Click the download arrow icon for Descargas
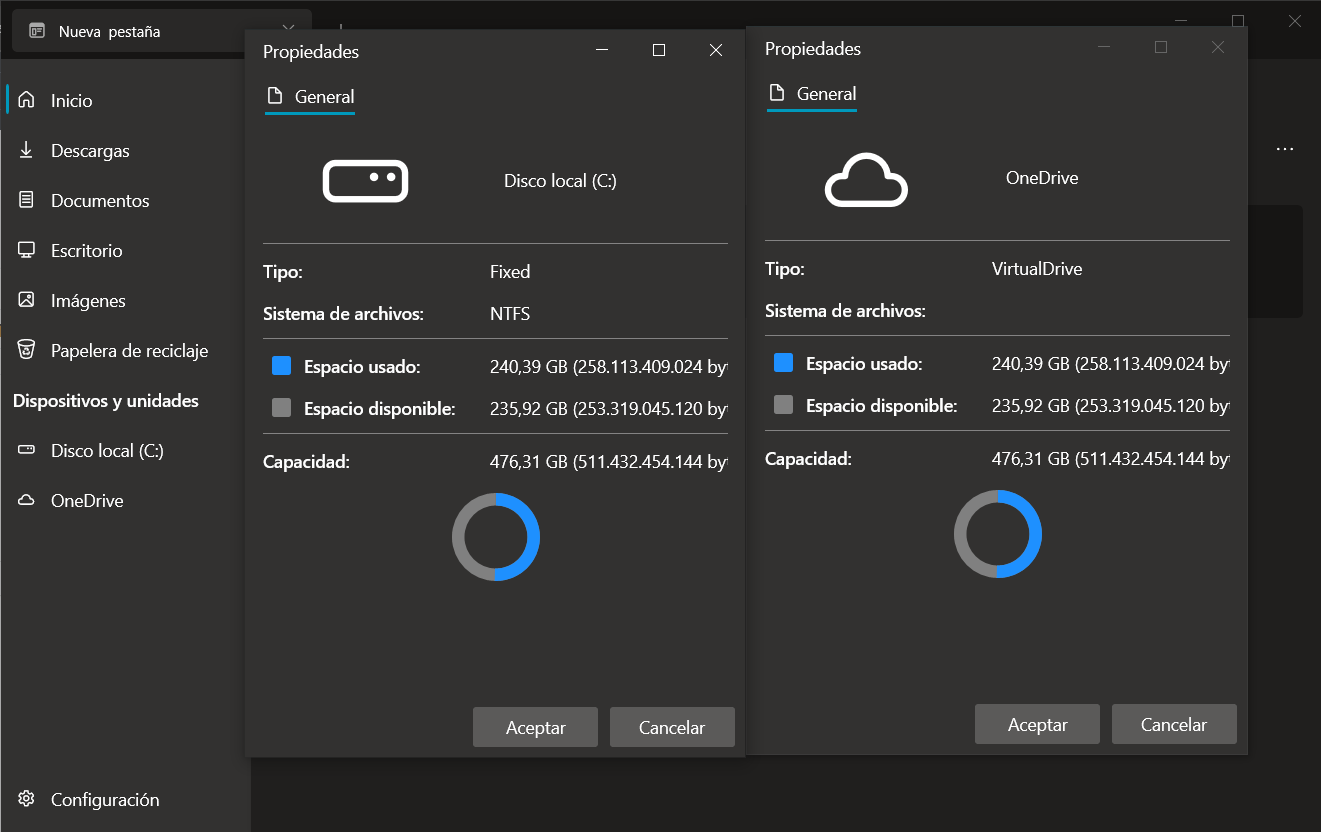This screenshot has height=832, width=1321. tap(27, 150)
